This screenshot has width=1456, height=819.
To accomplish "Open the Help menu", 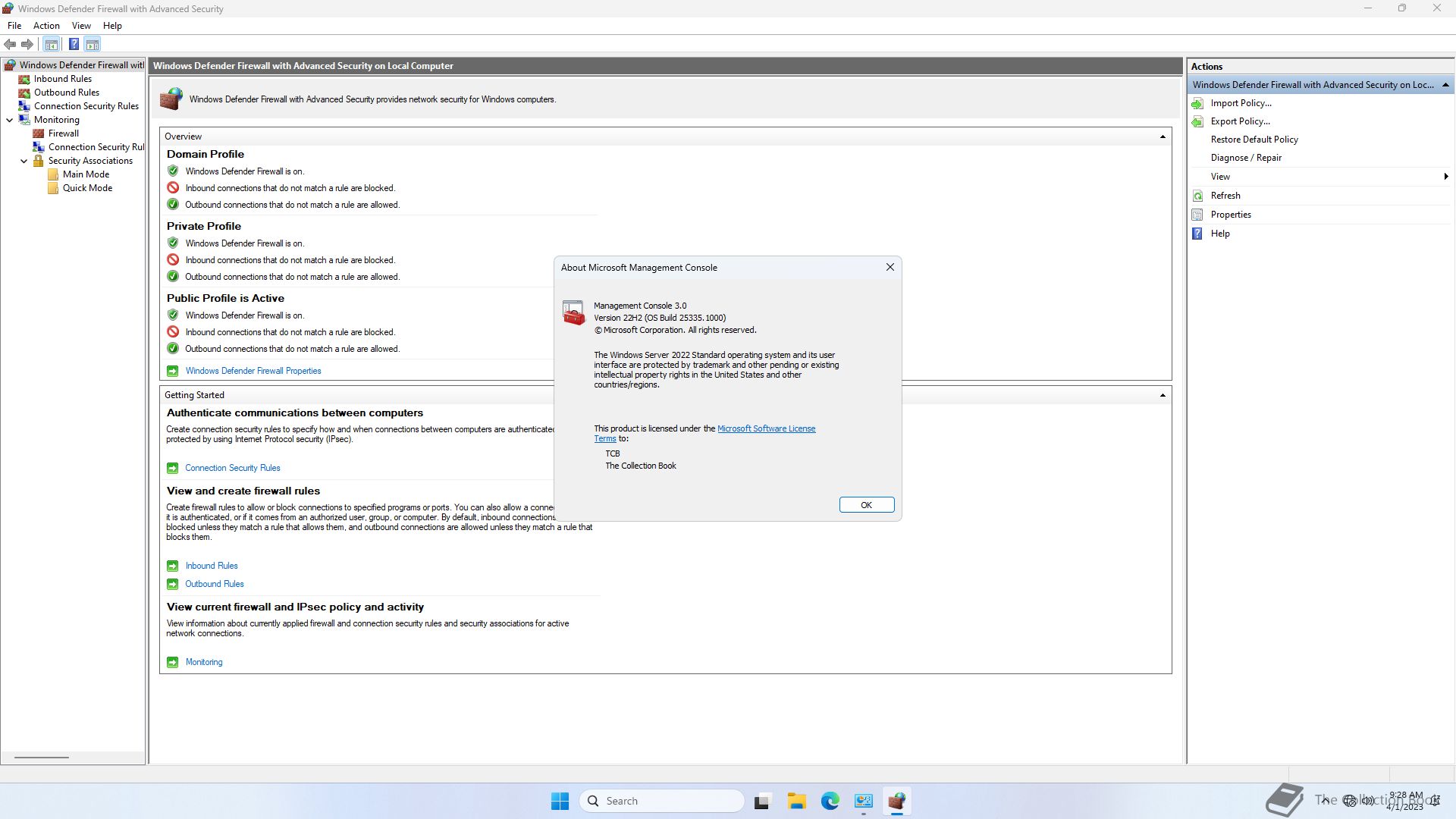I will coord(112,26).
